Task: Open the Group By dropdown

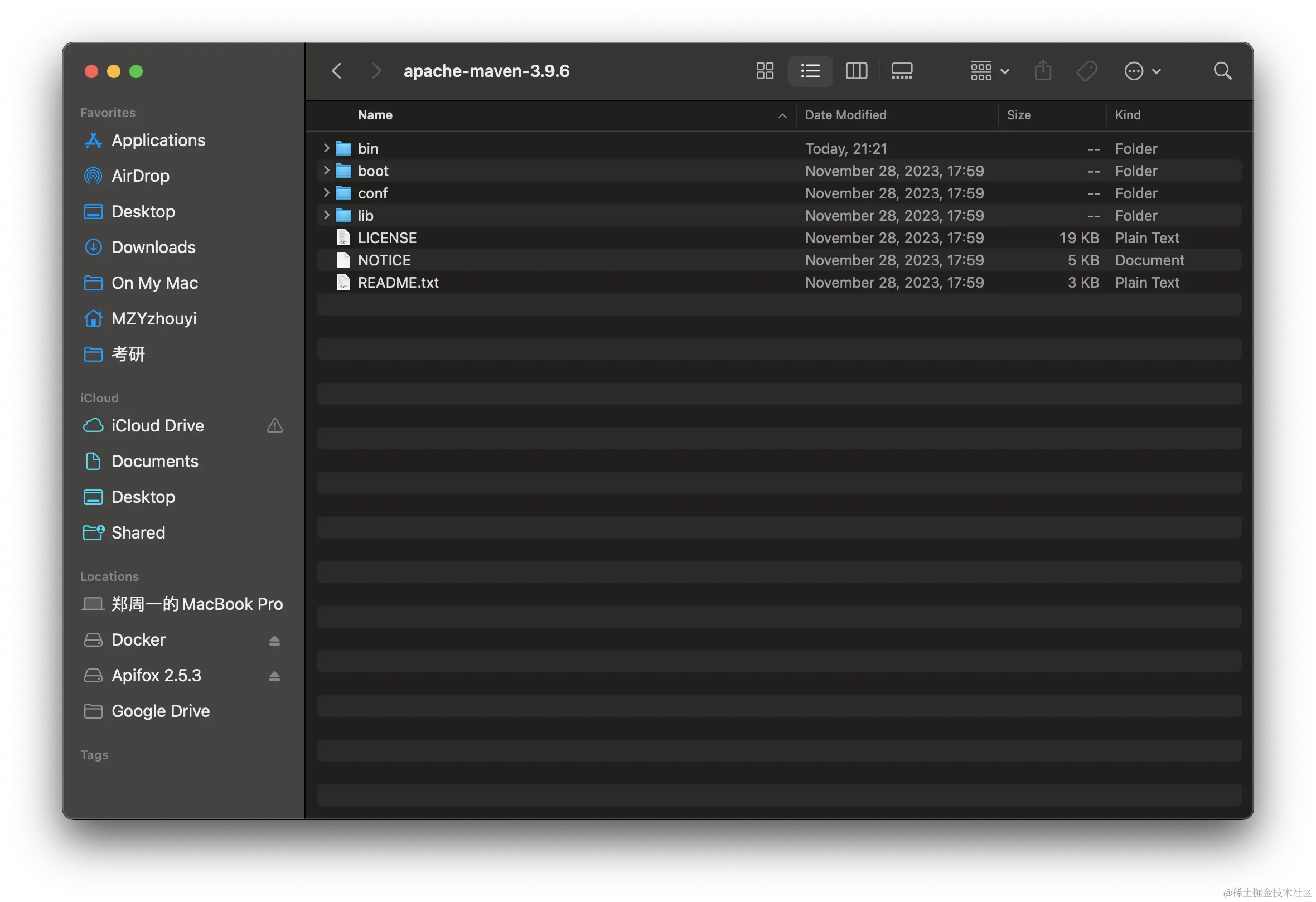Action: point(989,71)
